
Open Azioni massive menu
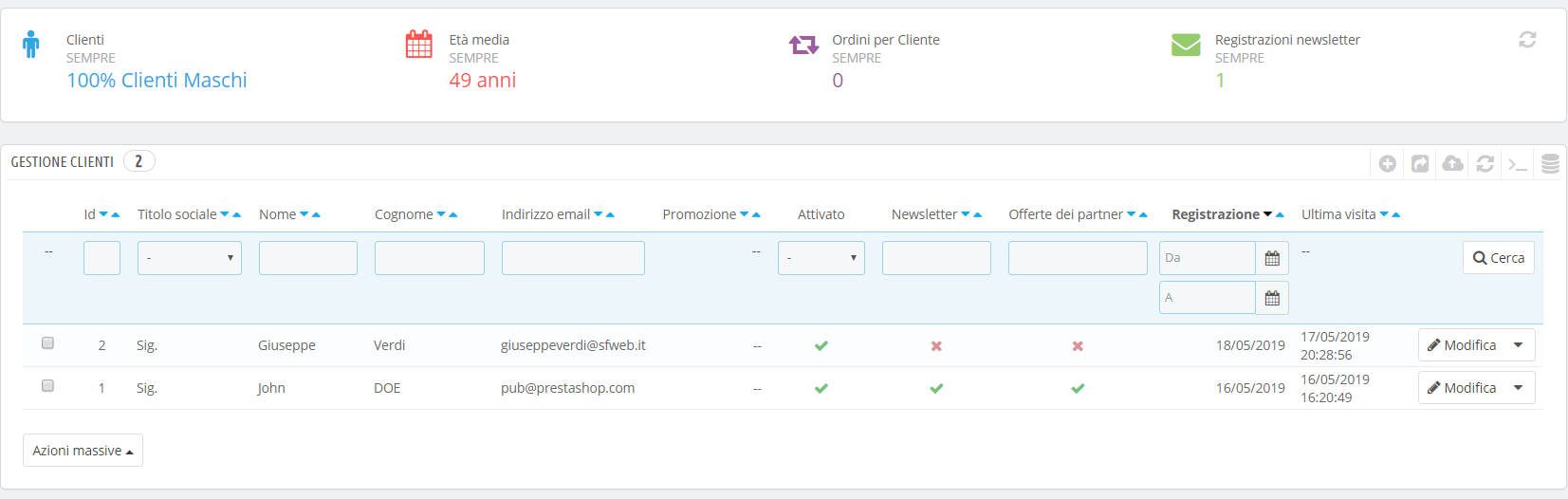[x=83, y=451]
